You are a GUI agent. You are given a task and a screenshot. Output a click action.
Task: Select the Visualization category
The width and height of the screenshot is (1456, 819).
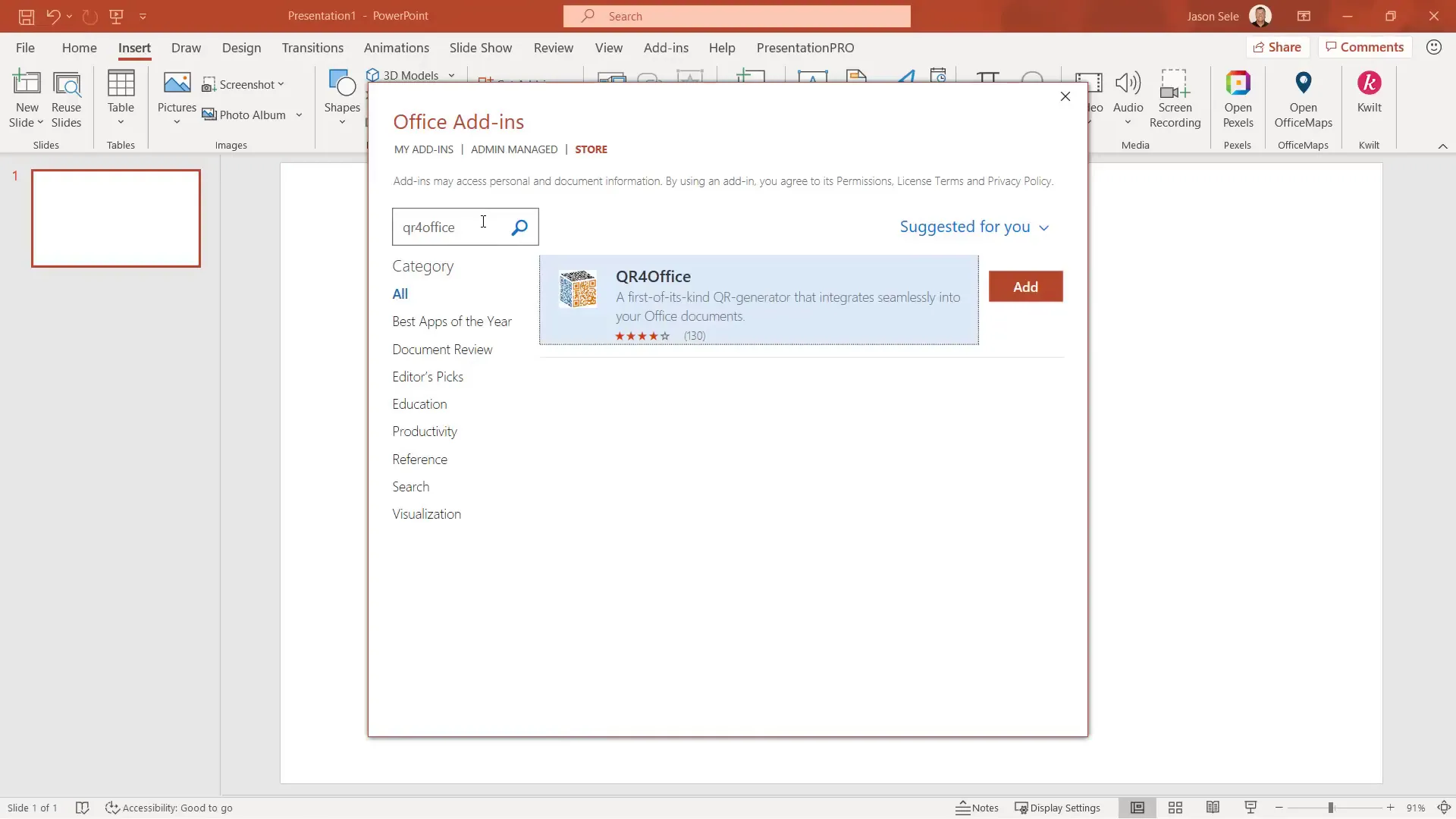pyautogui.click(x=426, y=514)
